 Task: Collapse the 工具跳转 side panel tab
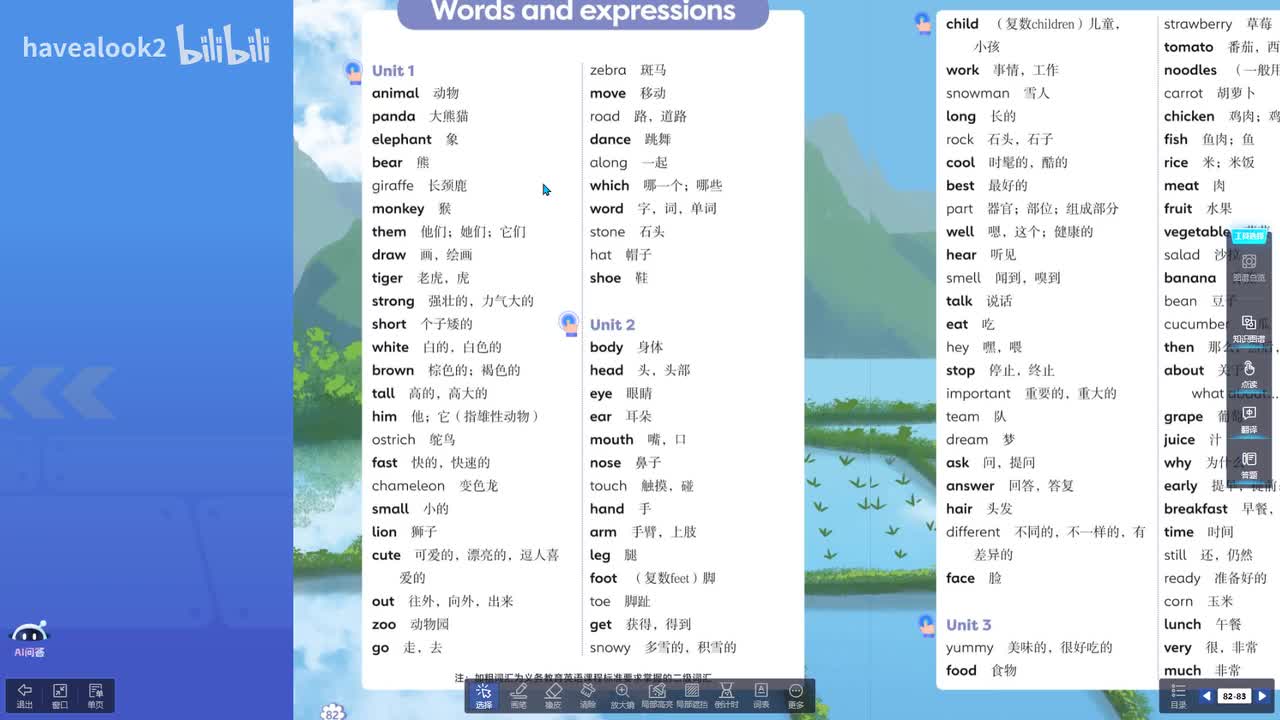1249,237
